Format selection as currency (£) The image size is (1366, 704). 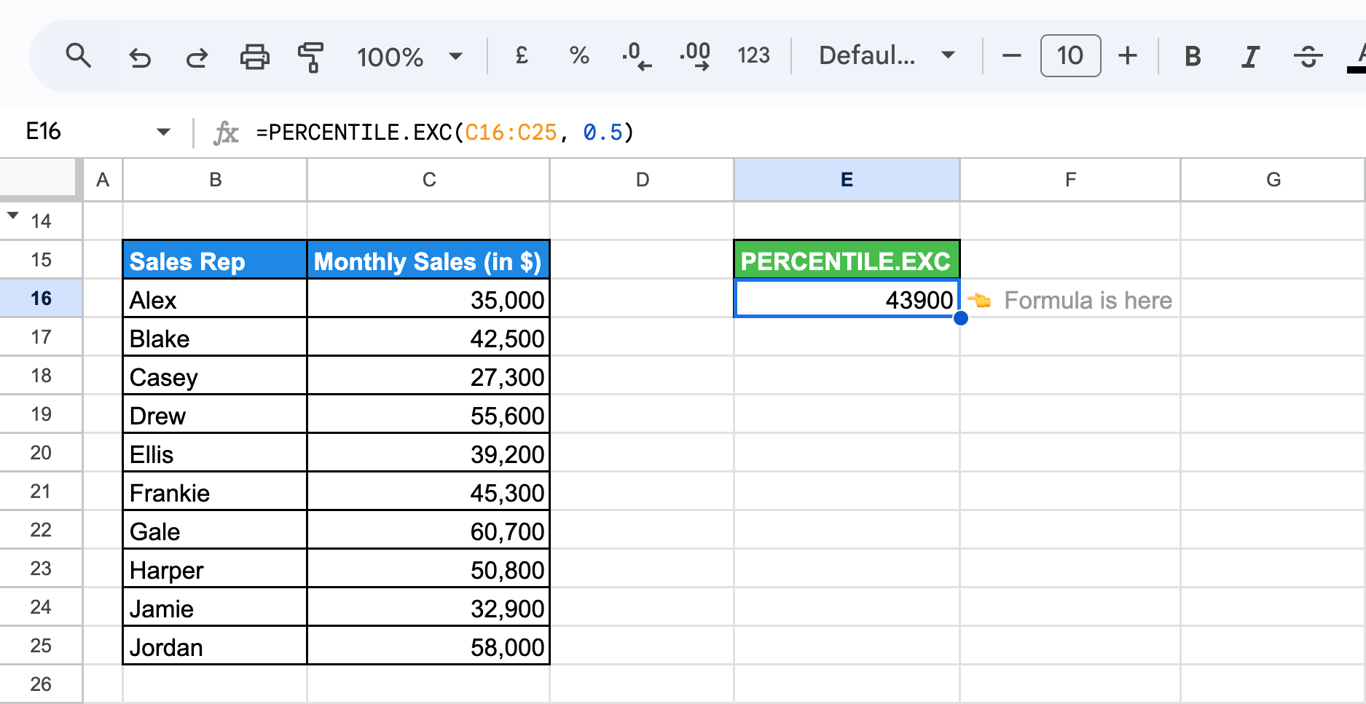(x=521, y=56)
